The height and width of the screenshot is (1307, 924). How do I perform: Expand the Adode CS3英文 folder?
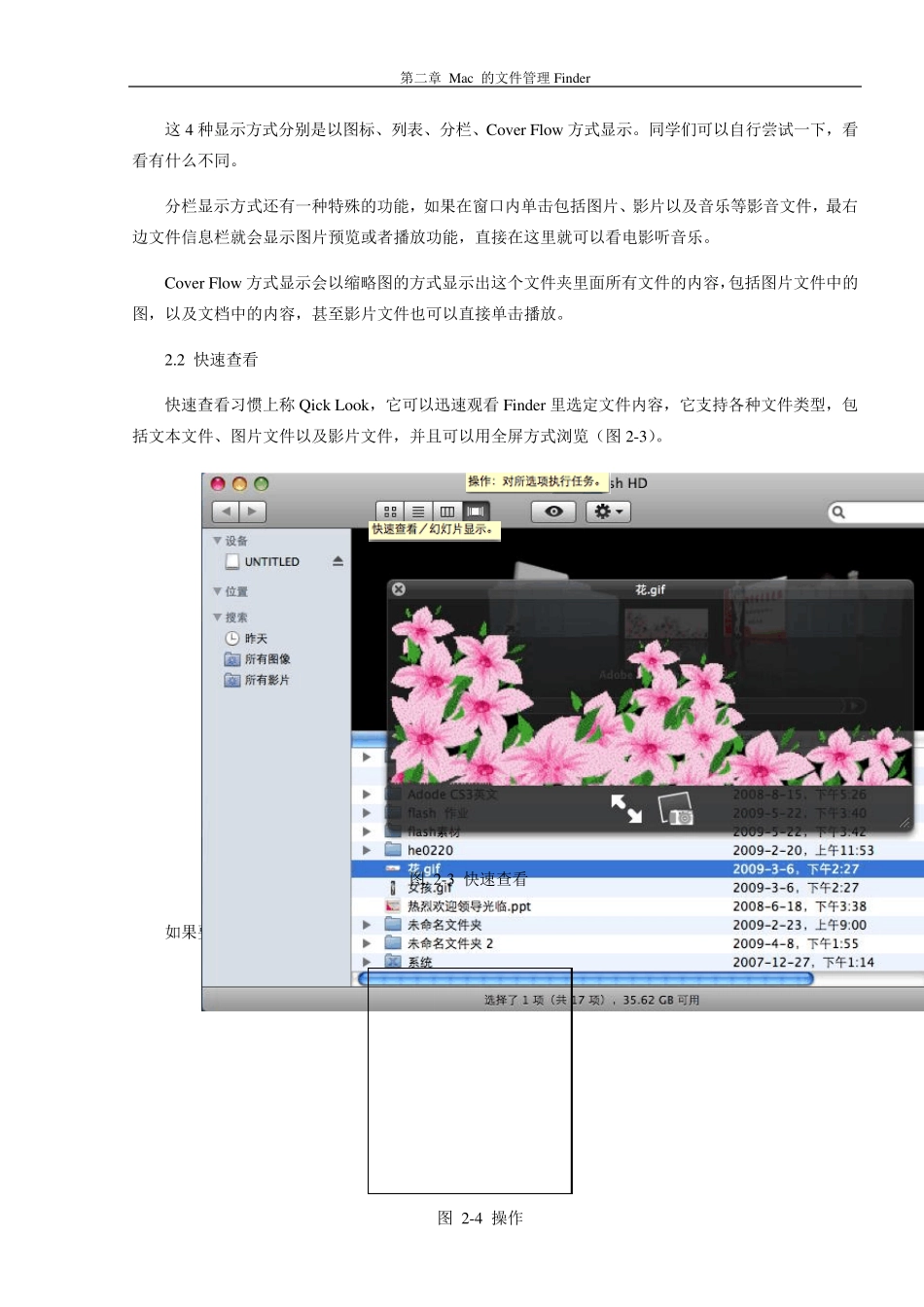point(367,795)
